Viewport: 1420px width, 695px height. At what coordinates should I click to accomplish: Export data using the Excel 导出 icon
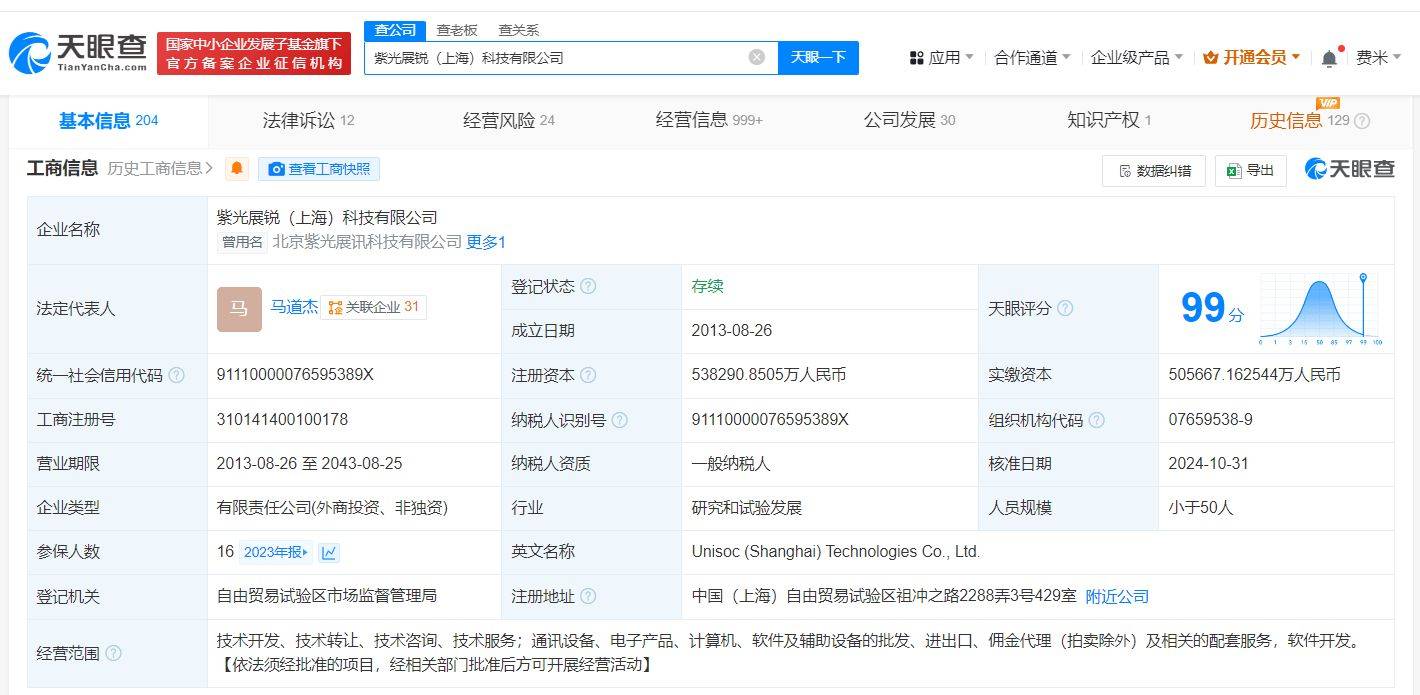click(x=1234, y=171)
